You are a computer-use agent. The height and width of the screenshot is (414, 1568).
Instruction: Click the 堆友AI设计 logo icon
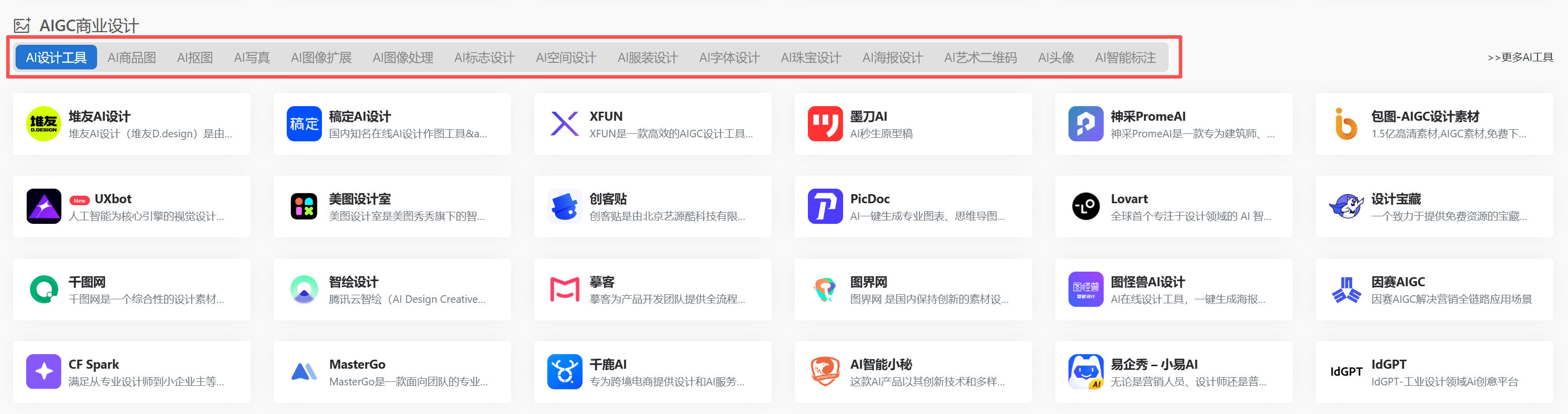pos(43,124)
